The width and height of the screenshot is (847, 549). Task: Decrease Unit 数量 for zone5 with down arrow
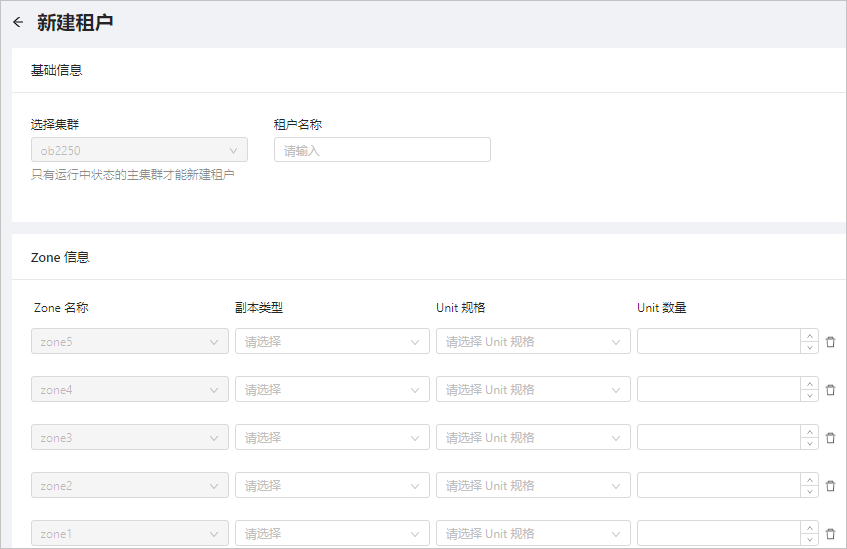click(809, 347)
